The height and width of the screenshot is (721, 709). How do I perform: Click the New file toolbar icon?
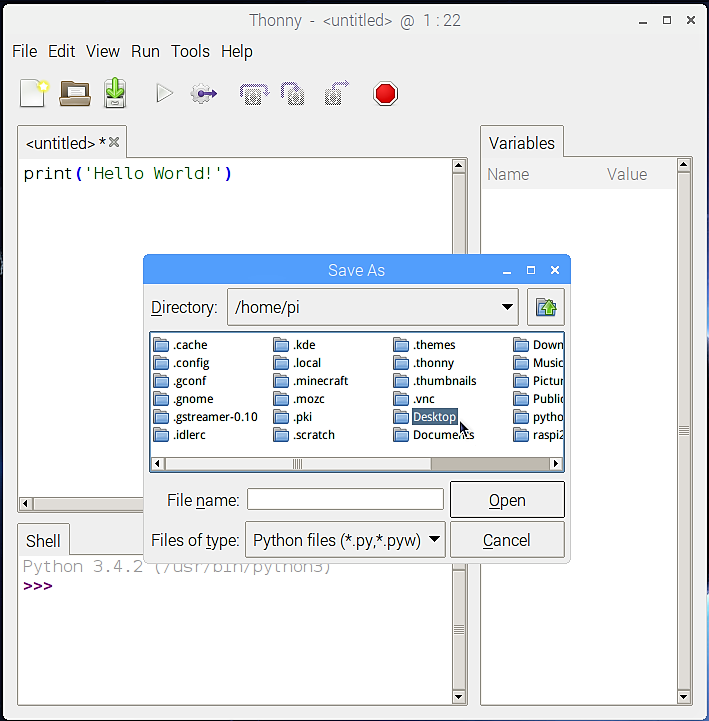click(x=34, y=93)
